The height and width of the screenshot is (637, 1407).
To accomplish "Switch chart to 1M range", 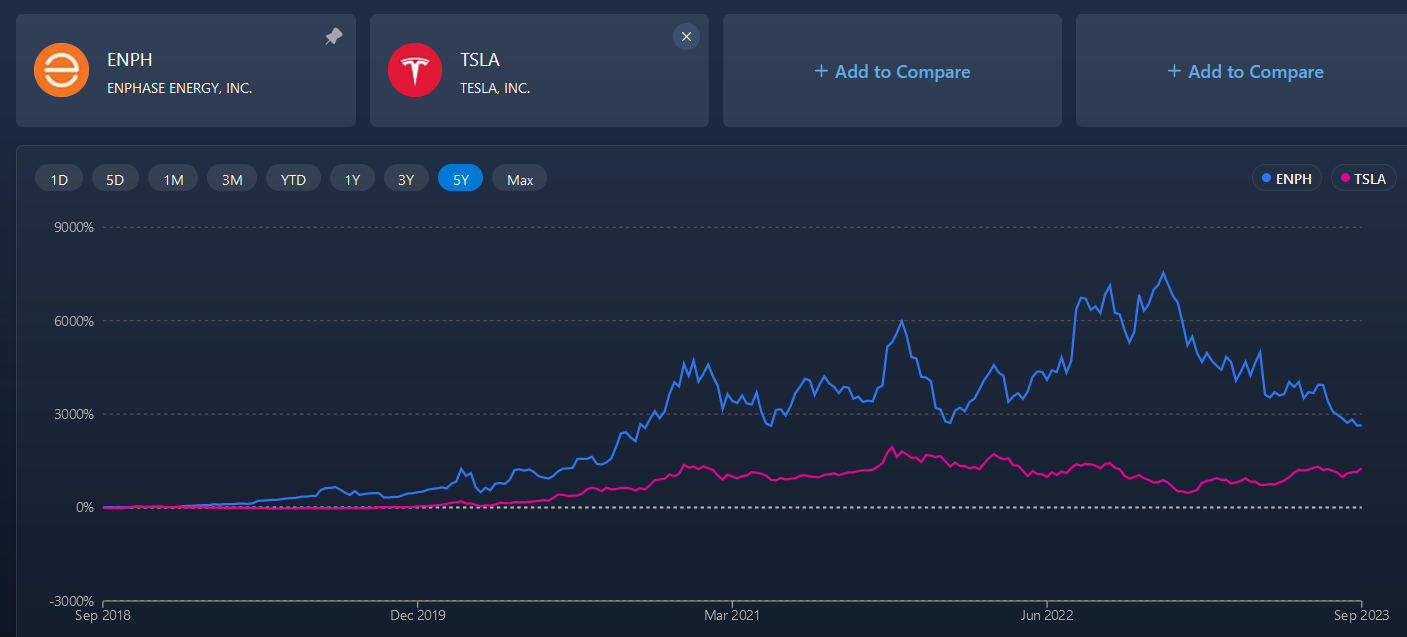I will (x=174, y=179).
